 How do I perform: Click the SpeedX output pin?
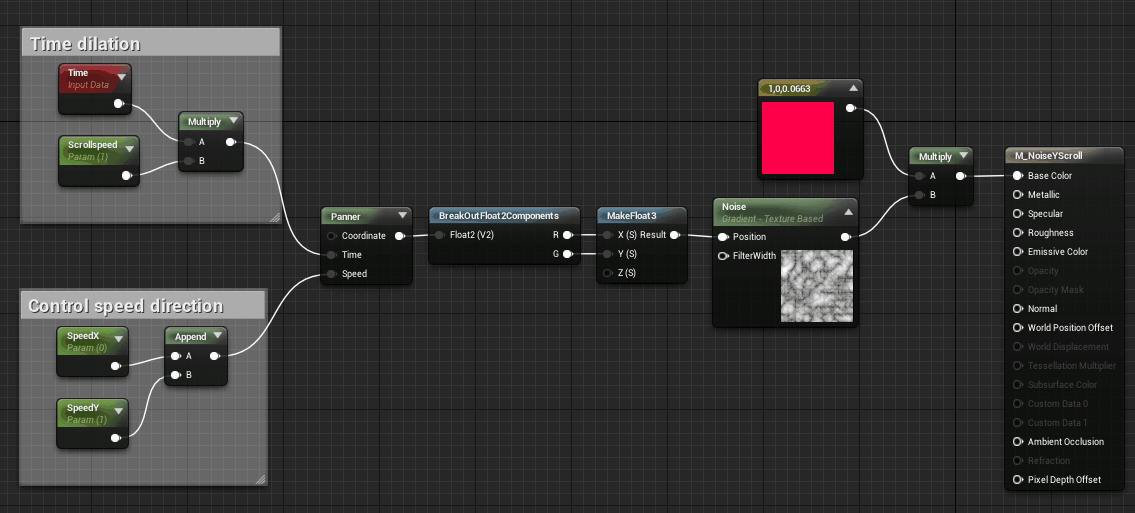[116, 366]
